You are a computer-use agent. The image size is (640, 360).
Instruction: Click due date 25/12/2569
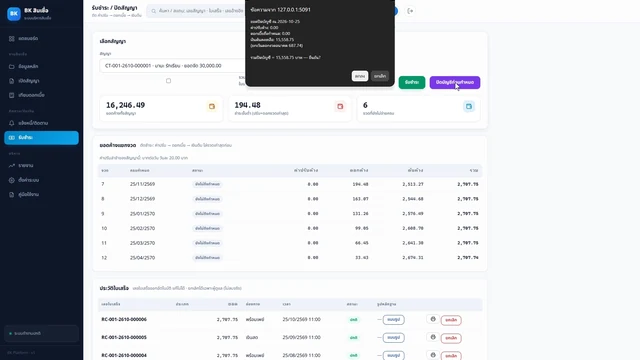[x=142, y=199]
